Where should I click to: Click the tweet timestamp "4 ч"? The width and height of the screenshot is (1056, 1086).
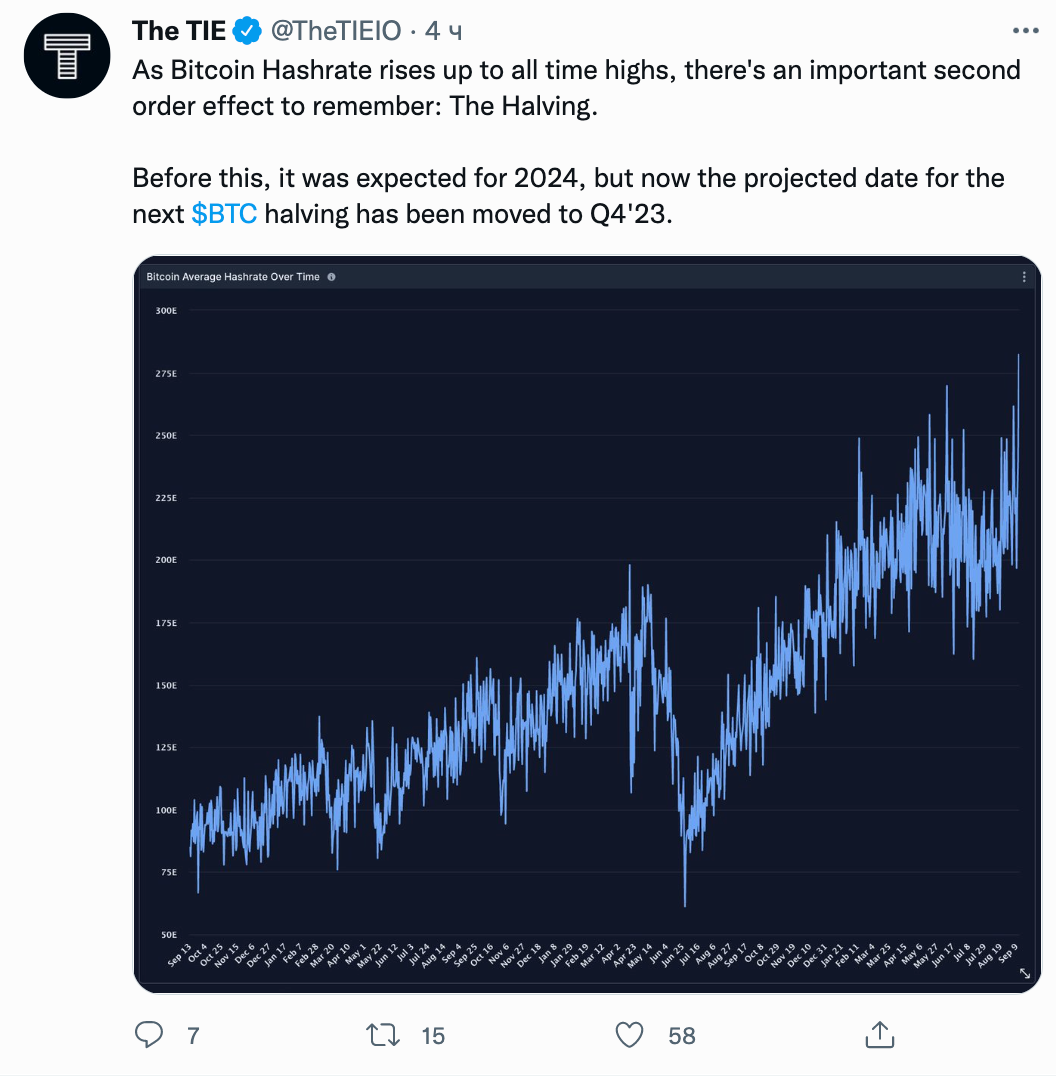443,32
